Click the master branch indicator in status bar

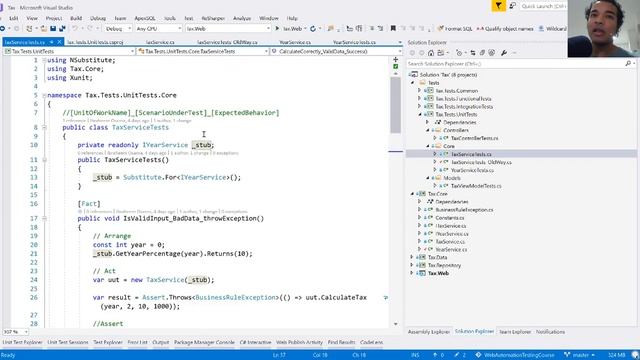pyautogui.click(x=580, y=355)
